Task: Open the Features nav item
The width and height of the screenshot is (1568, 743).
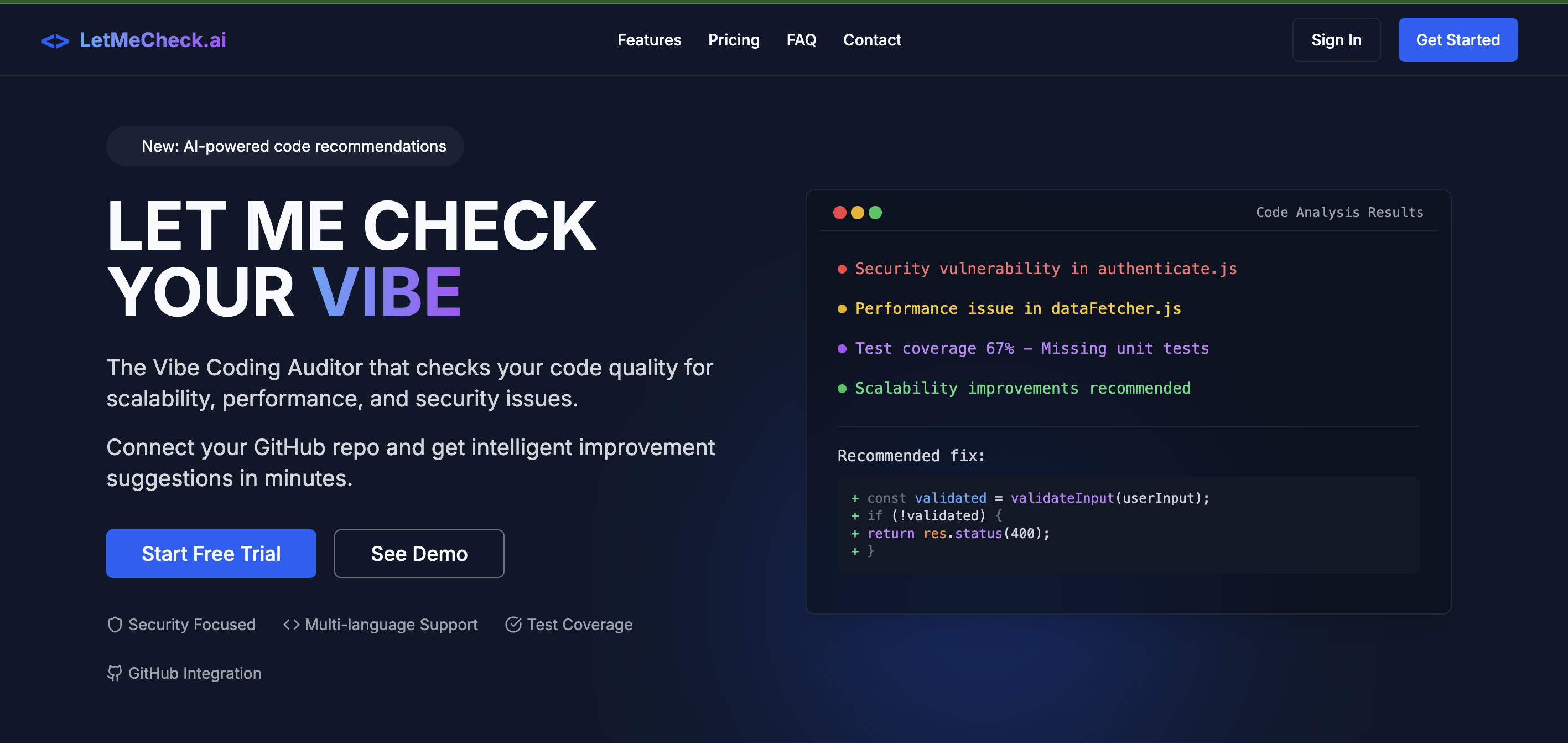Action: 649,40
